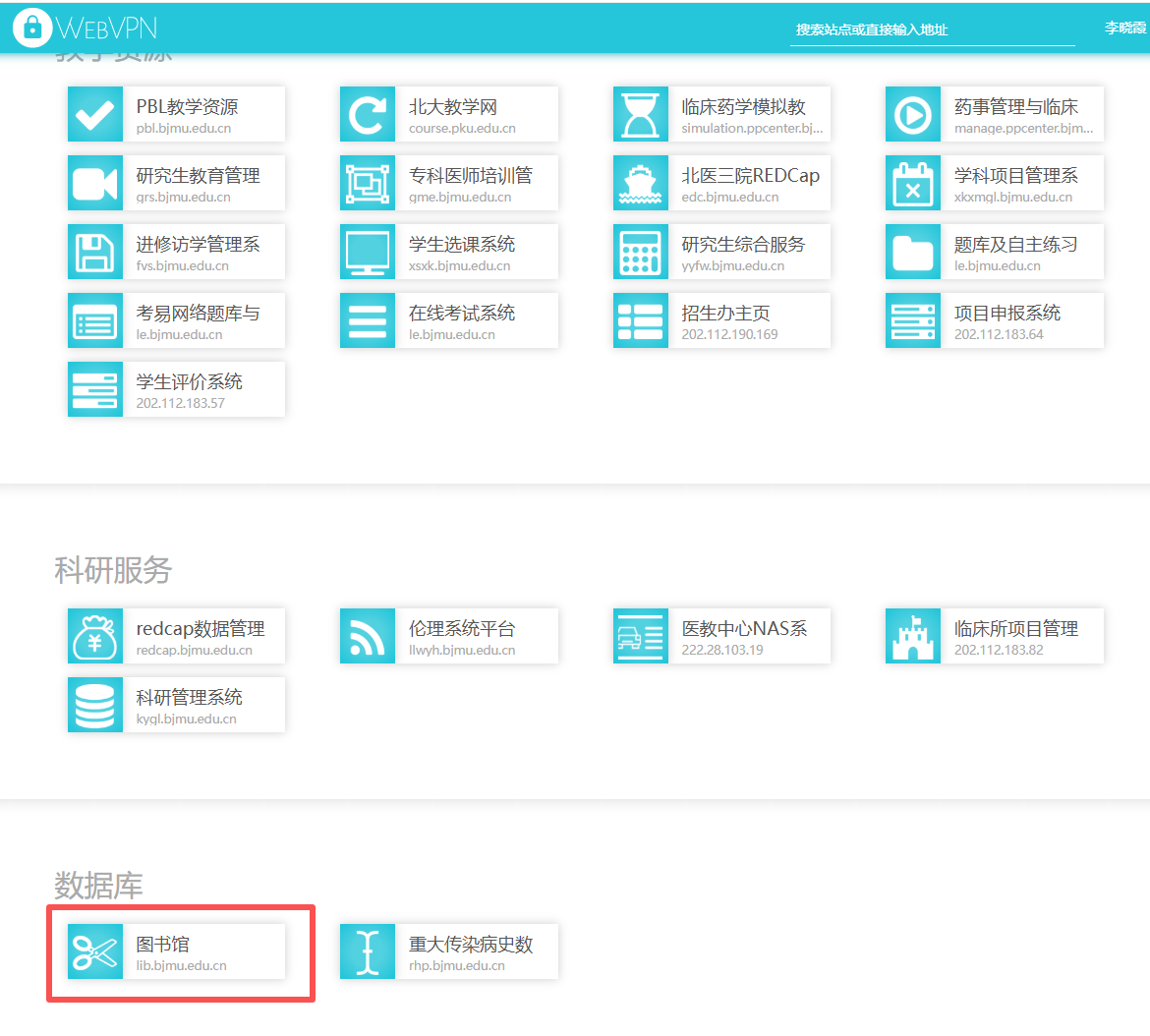Open the 重大传染病史数 database link
Image resolution: width=1150 pixels, height=1036 pixels.
[x=470, y=952]
